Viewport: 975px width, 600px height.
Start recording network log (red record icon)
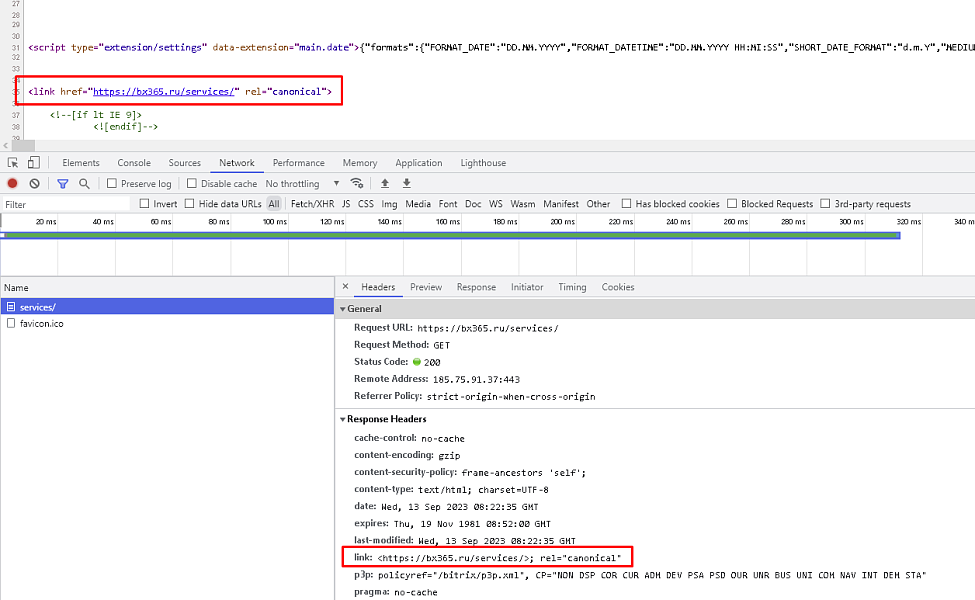coord(11,183)
